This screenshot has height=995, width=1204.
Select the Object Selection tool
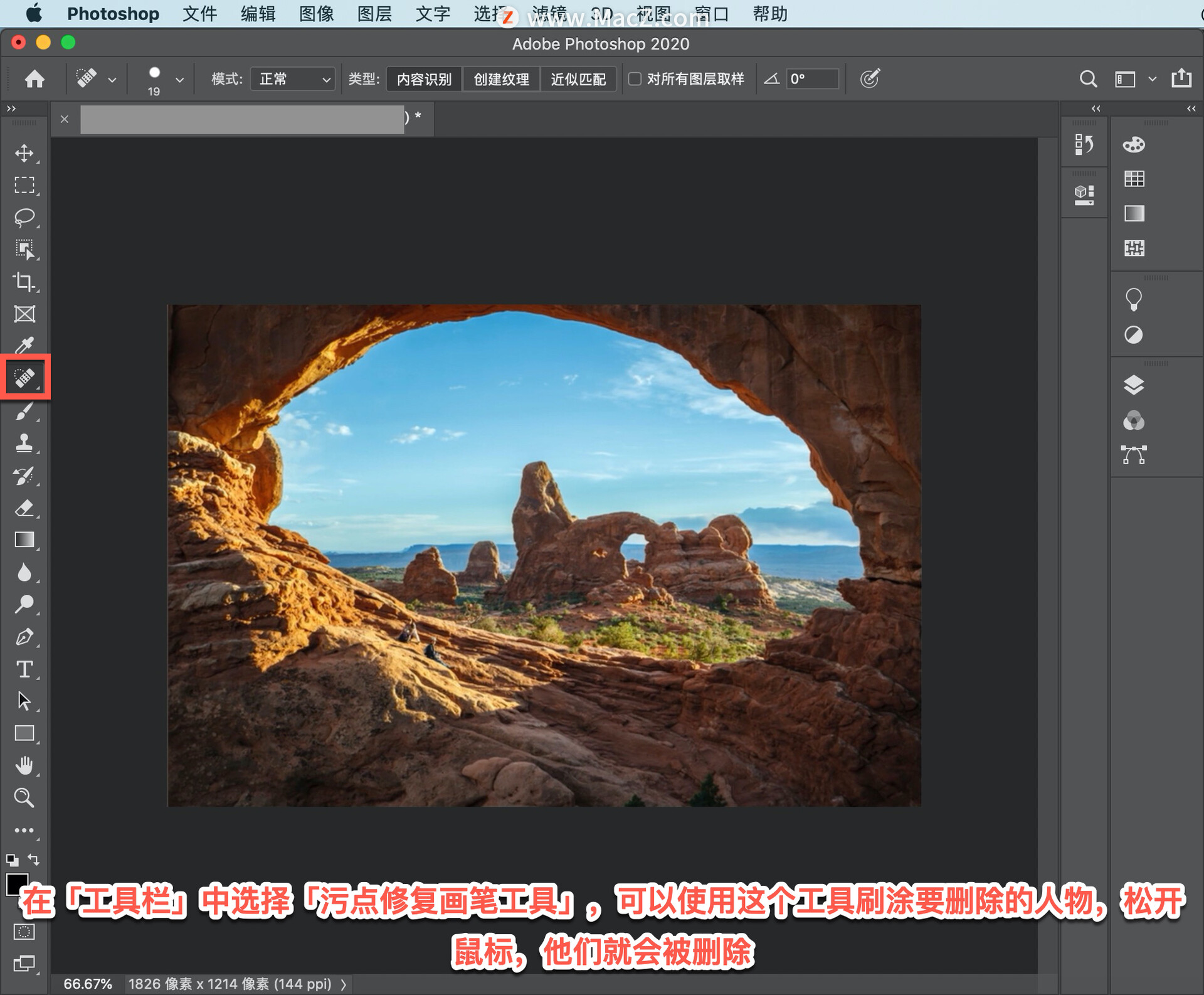click(x=24, y=249)
